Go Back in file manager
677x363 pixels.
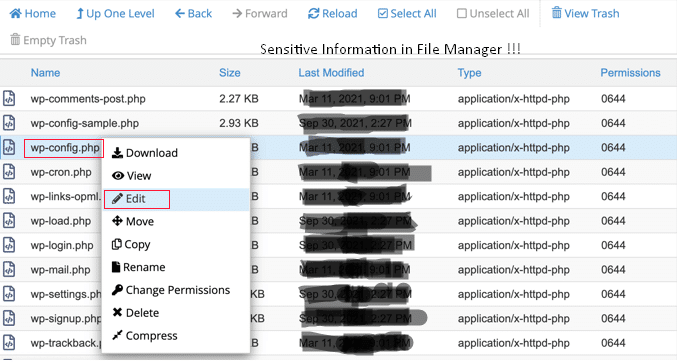pyautogui.click(x=193, y=14)
